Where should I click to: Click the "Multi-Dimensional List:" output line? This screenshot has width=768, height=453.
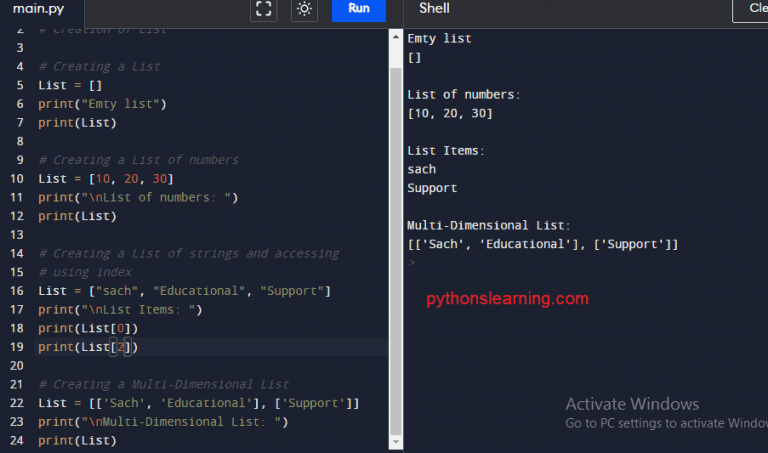(489, 226)
